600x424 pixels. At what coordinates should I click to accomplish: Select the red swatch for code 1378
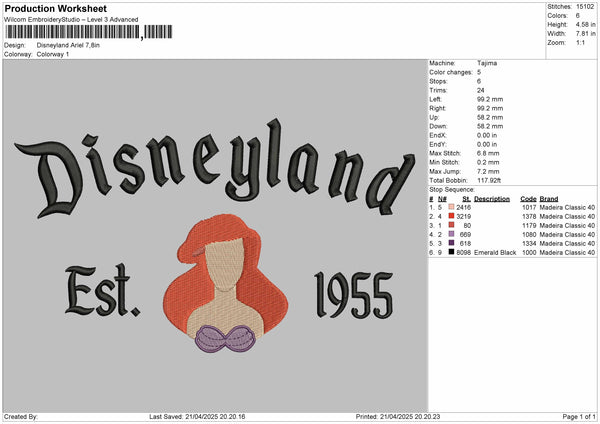point(452,216)
